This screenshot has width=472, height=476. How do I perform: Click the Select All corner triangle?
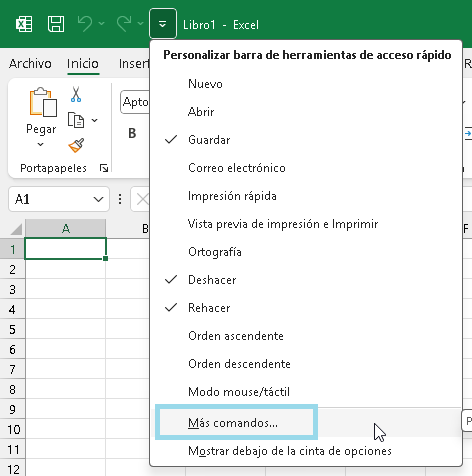(16, 229)
